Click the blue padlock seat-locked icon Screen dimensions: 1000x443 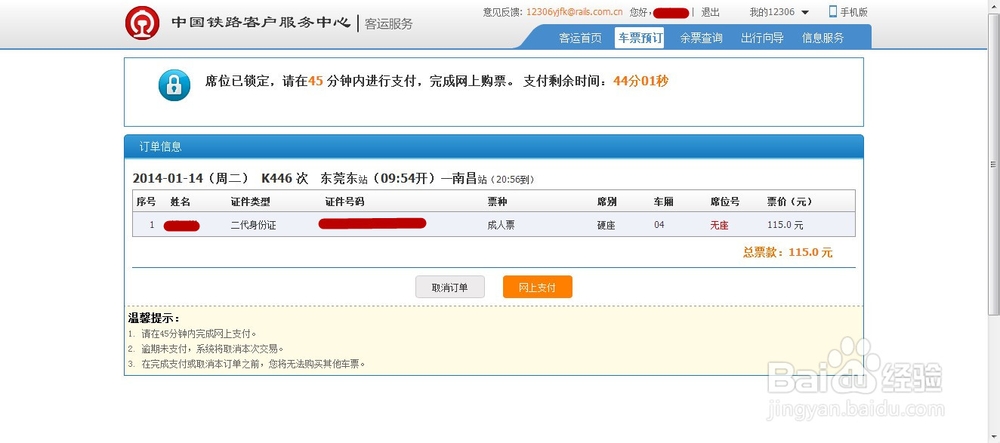coord(174,85)
